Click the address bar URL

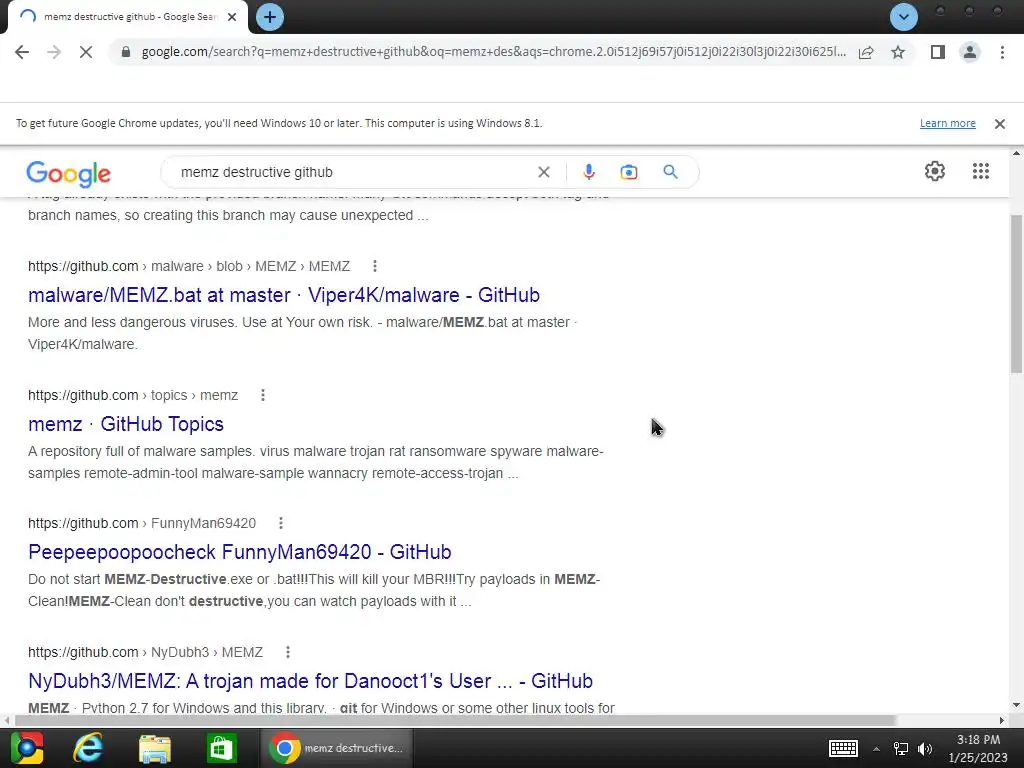494,52
